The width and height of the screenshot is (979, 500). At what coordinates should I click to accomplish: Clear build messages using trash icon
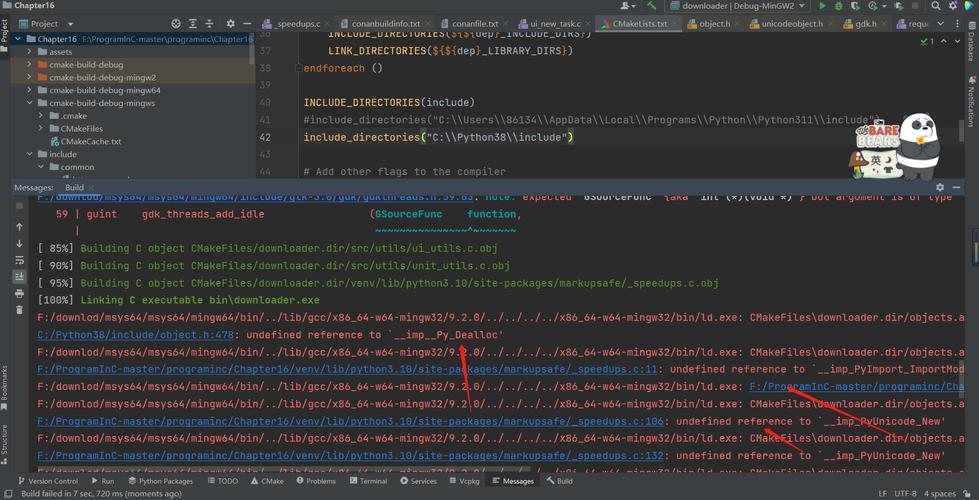pos(19,311)
